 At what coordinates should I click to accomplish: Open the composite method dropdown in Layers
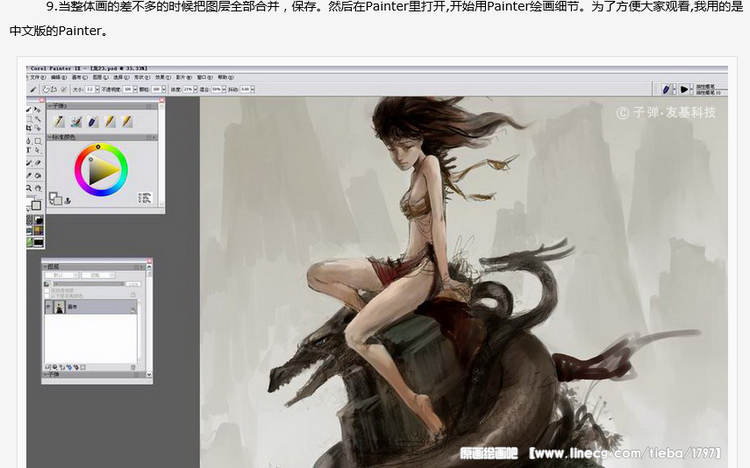coord(62,275)
